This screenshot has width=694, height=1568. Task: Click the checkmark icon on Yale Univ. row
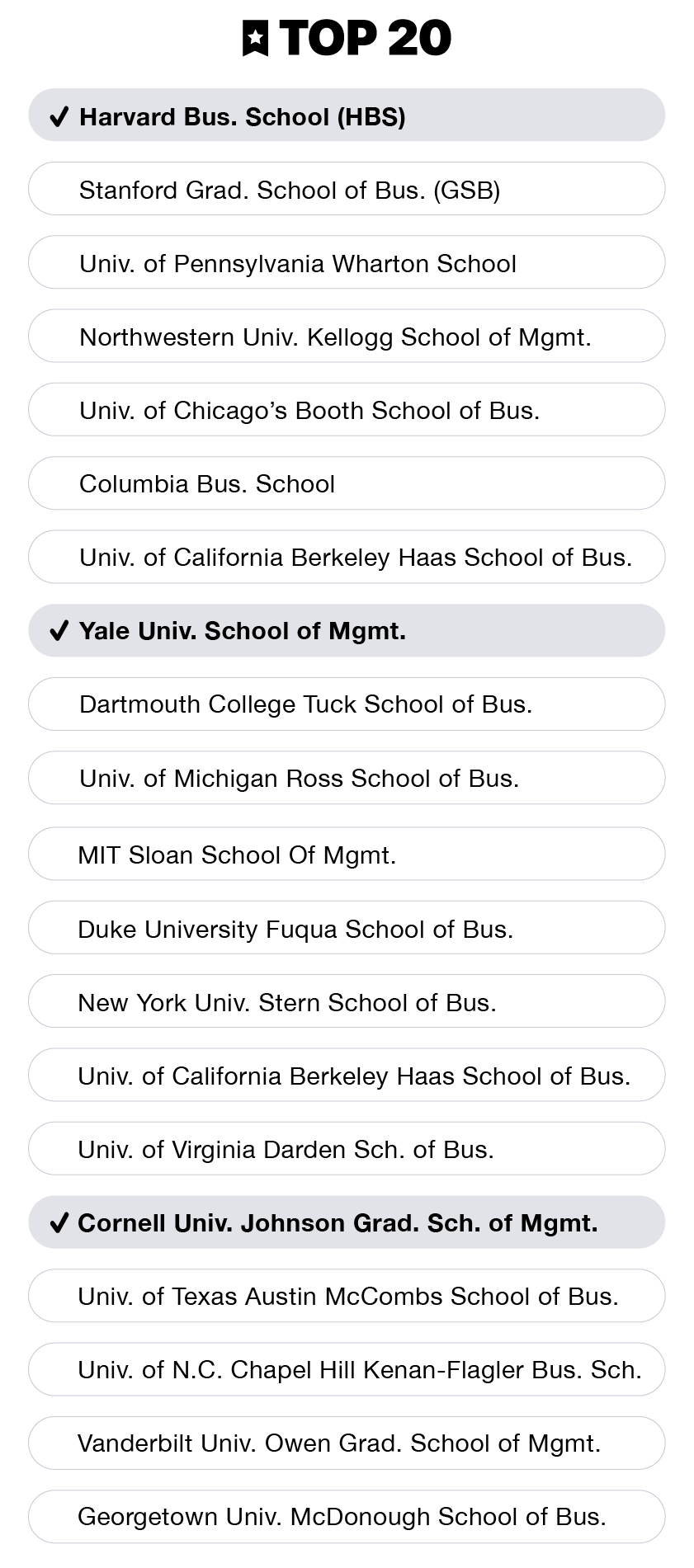pos(59,631)
